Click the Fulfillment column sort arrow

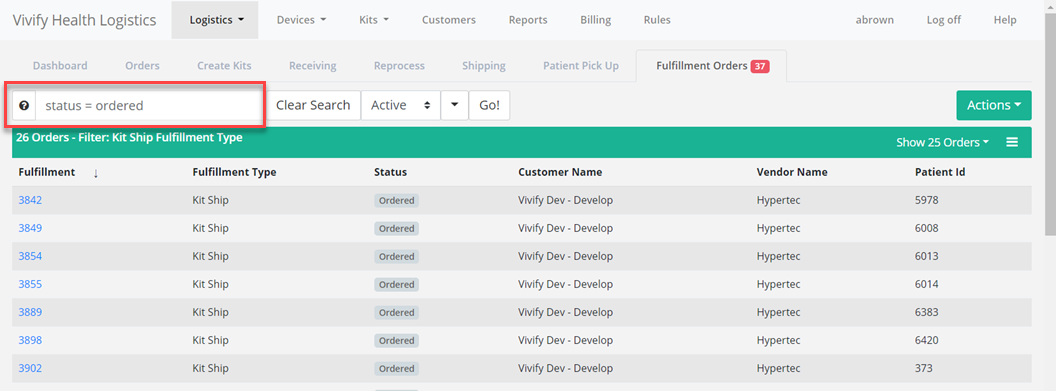96,172
